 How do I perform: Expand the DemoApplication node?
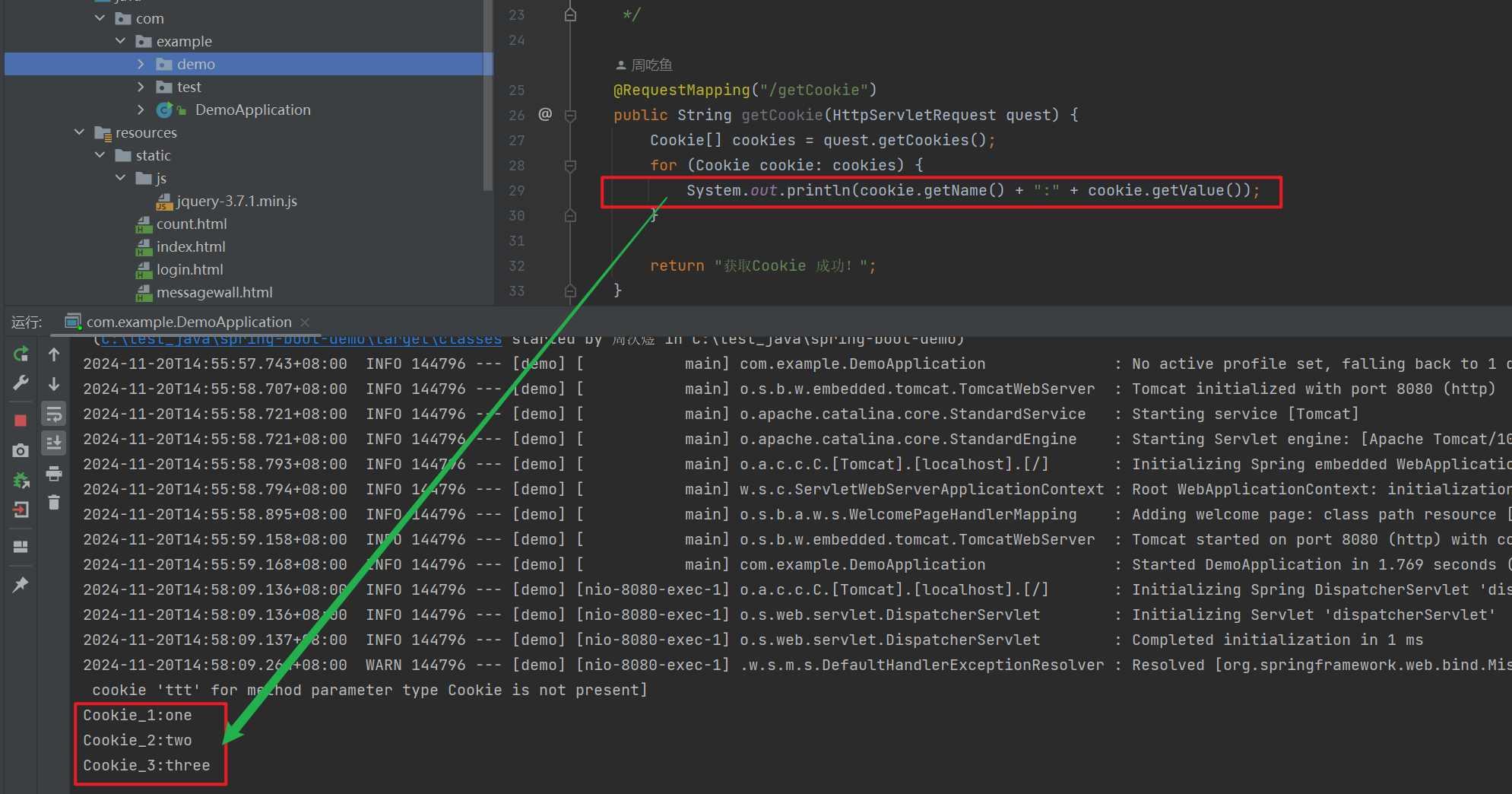[x=141, y=110]
